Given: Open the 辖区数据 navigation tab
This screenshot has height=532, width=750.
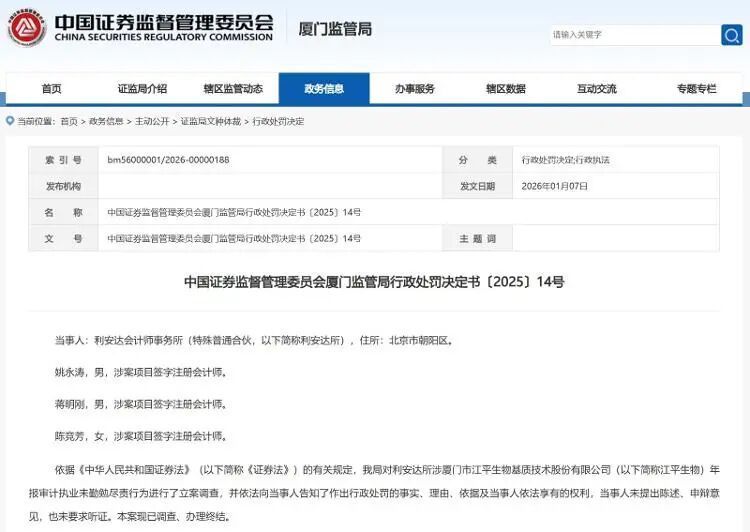Looking at the screenshot, I should pos(506,89).
